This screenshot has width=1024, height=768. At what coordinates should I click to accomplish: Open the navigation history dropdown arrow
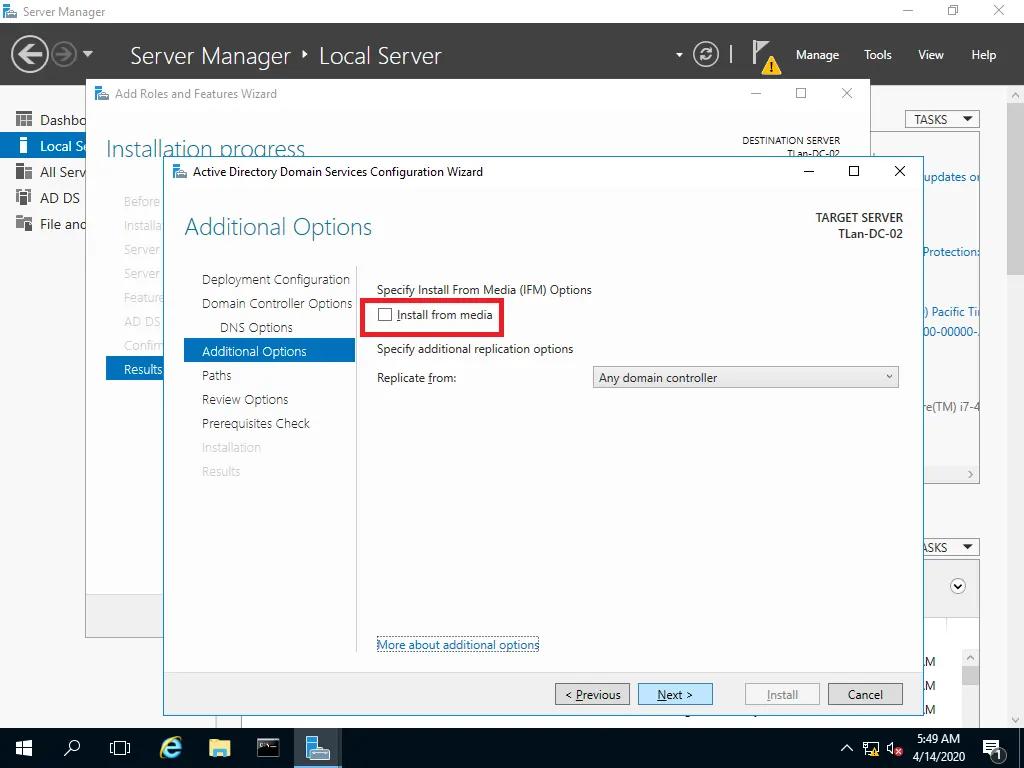88,54
